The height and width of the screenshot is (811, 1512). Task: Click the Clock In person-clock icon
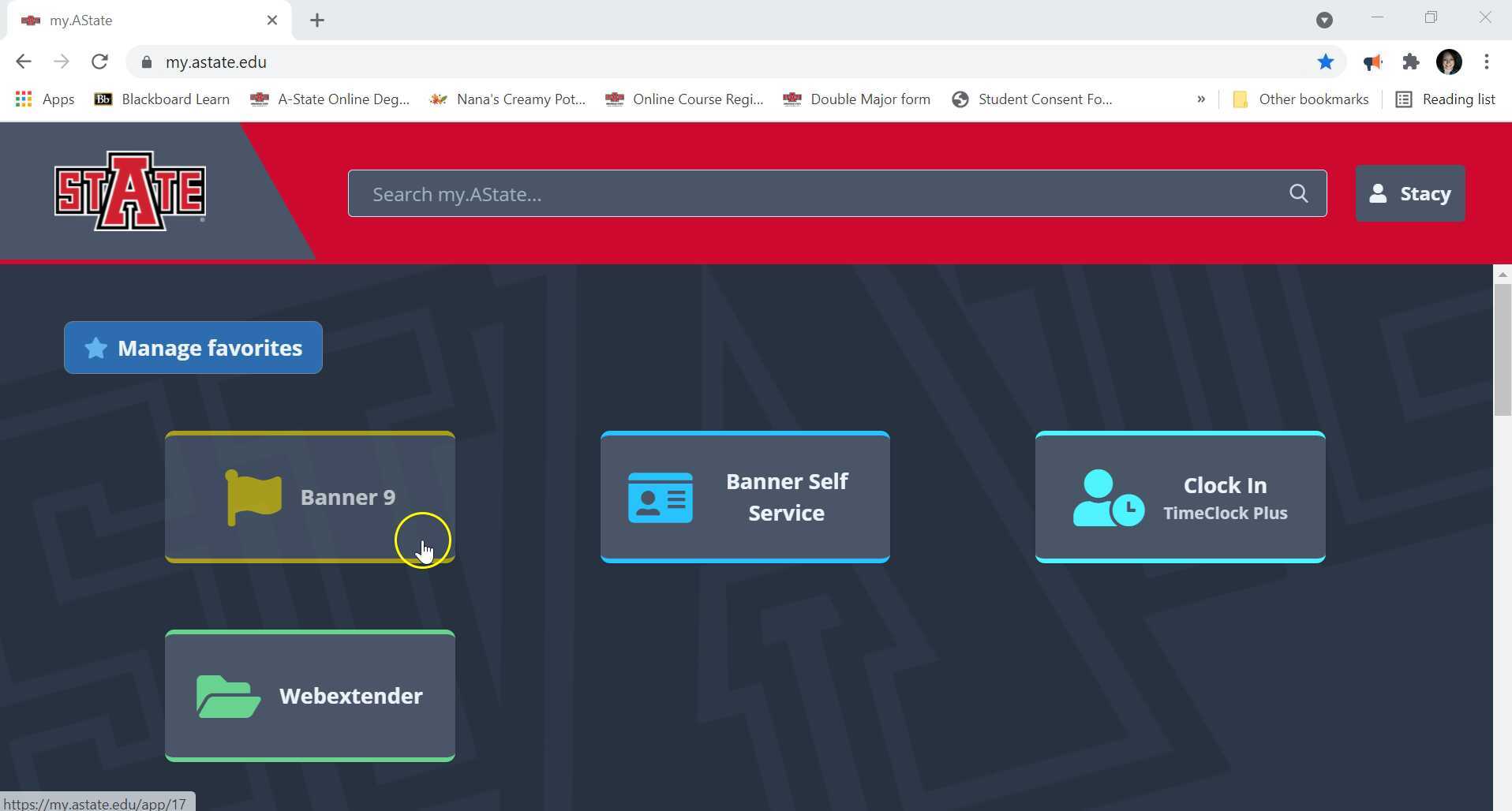[1108, 498]
